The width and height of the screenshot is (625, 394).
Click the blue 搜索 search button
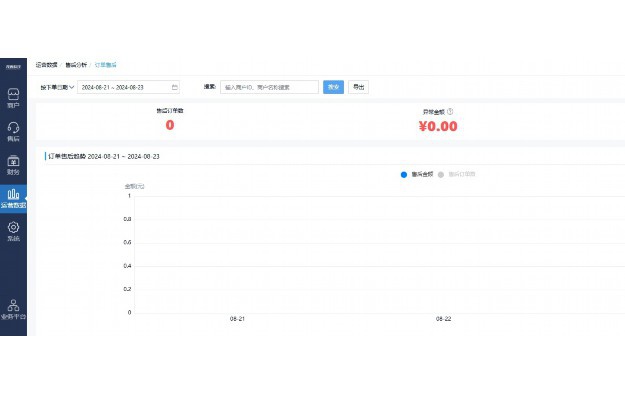333,87
